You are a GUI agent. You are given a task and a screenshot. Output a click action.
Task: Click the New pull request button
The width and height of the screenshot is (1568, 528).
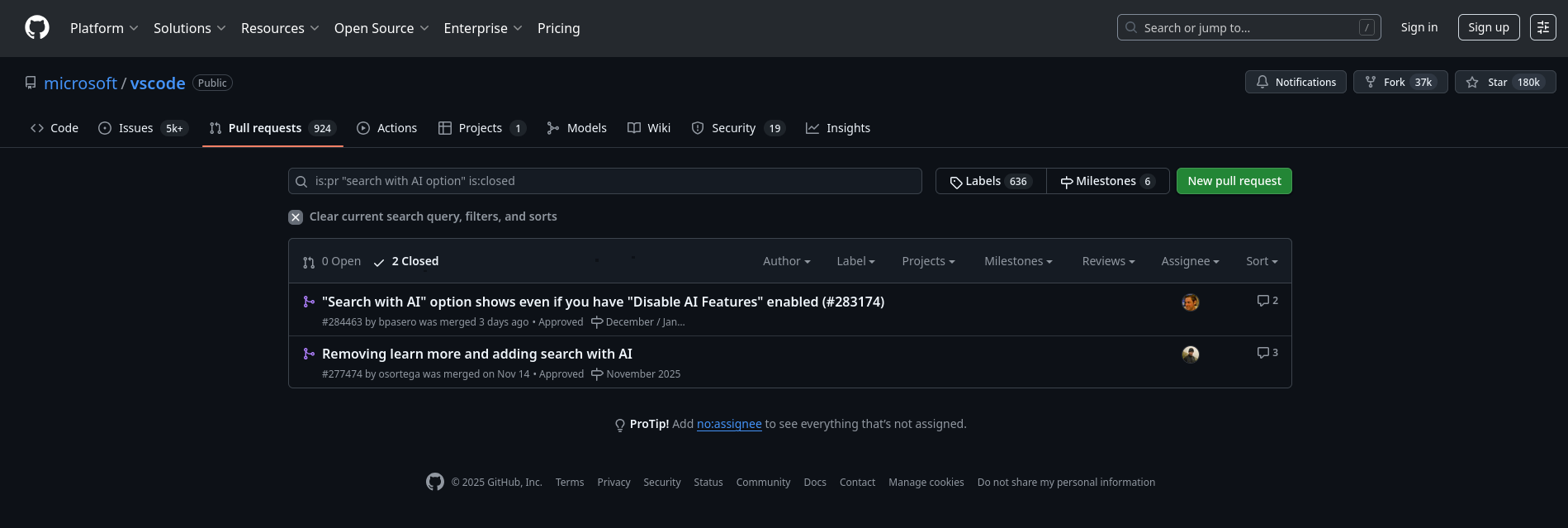1234,181
